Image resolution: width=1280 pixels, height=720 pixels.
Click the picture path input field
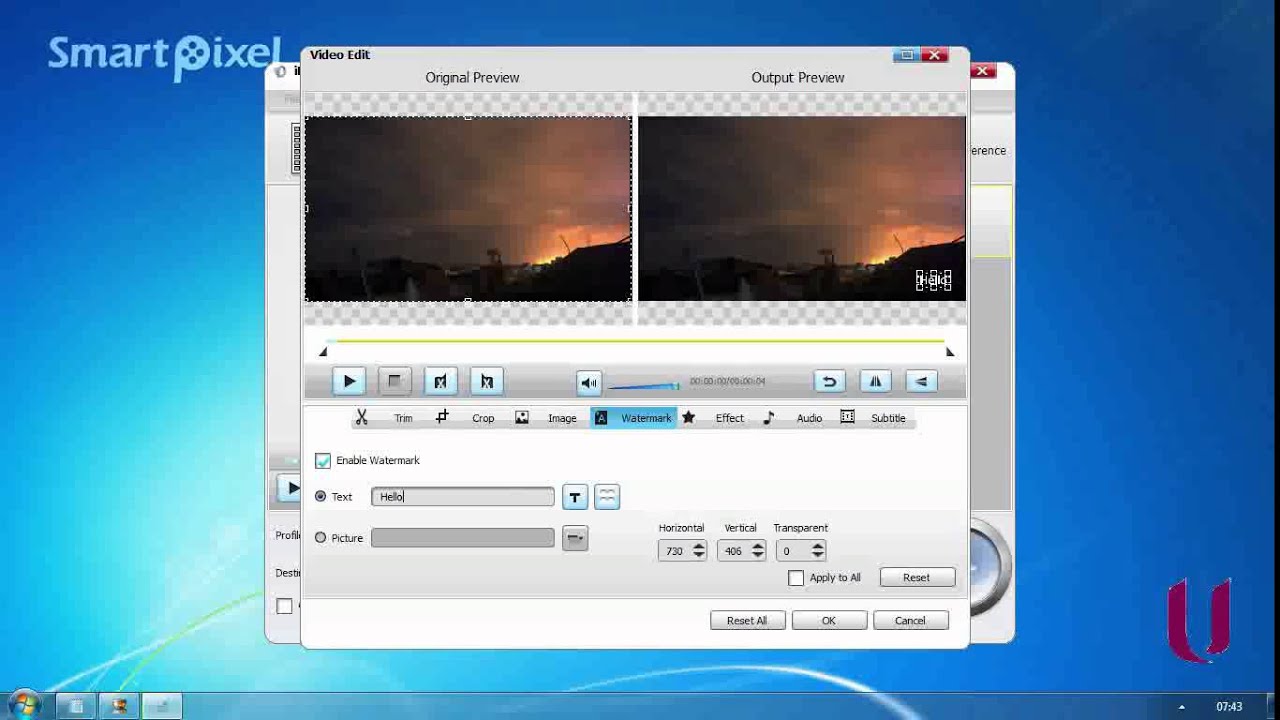tap(462, 538)
